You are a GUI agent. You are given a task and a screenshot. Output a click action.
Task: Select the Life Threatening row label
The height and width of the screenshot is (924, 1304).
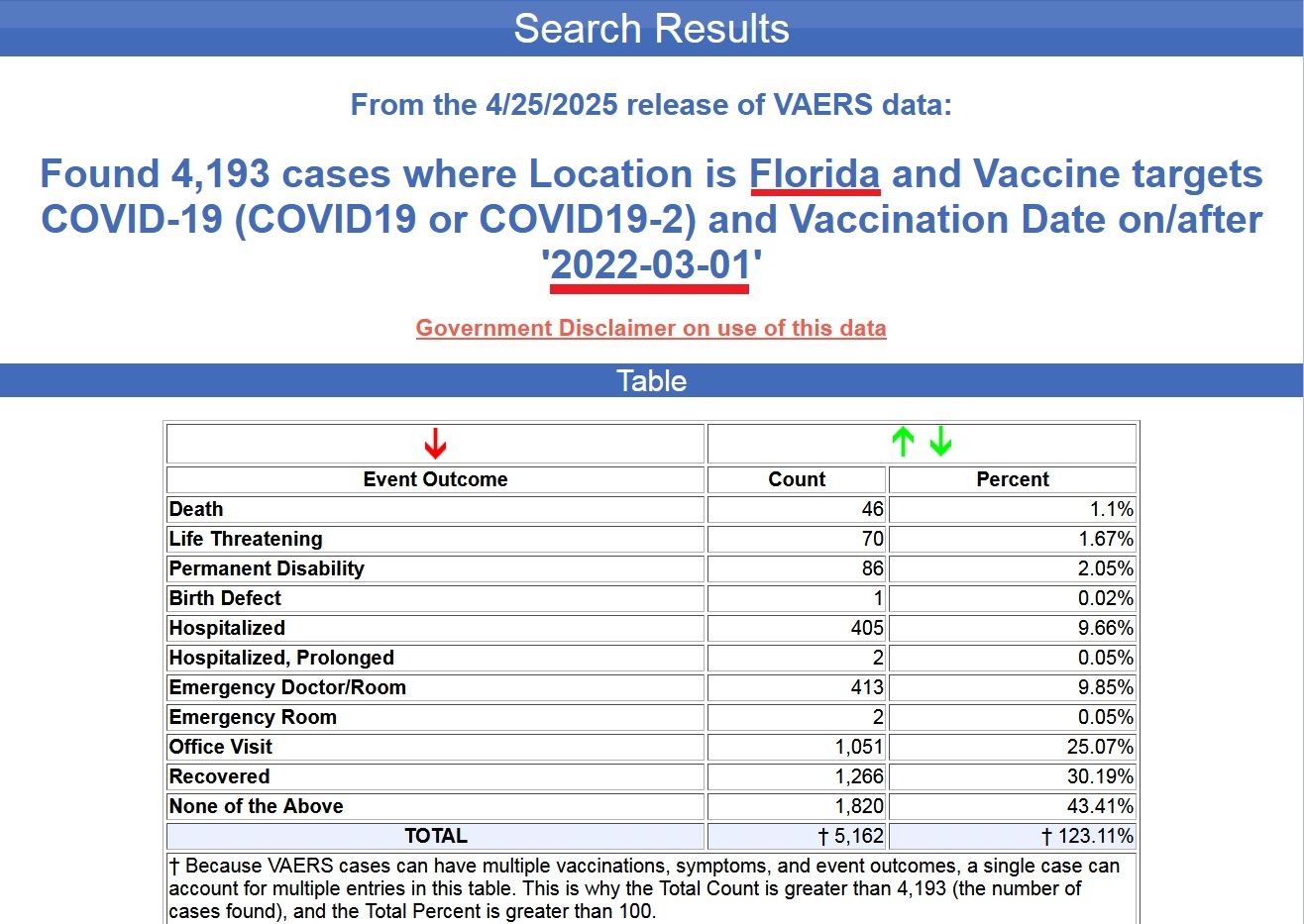pos(246,539)
